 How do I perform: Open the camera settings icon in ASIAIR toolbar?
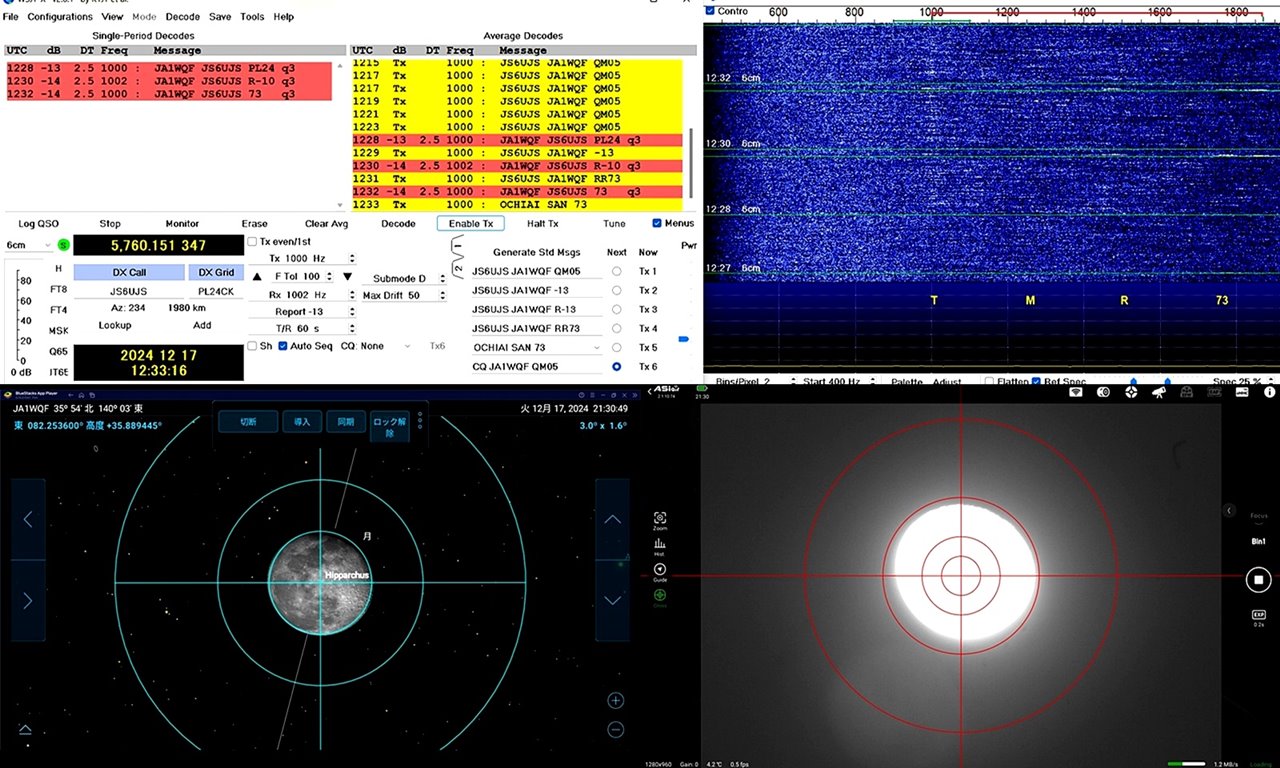[x=1103, y=393]
